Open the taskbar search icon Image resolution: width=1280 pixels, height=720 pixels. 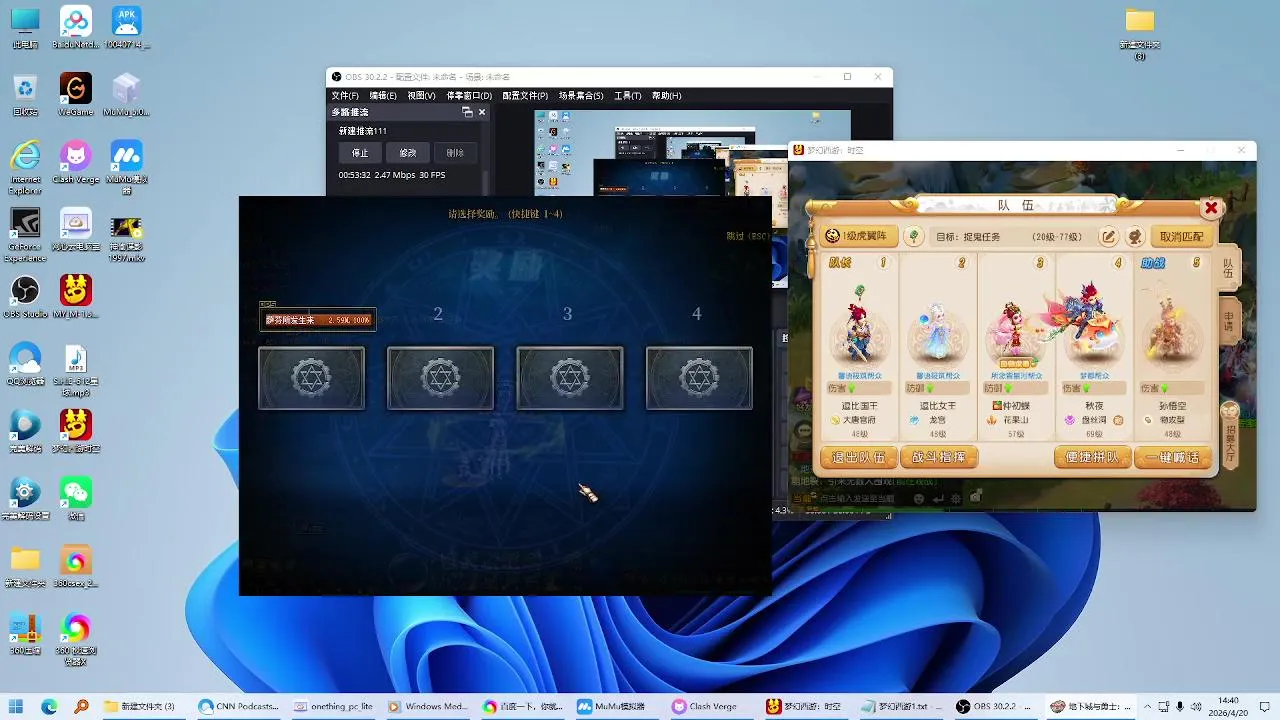click(82, 706)
